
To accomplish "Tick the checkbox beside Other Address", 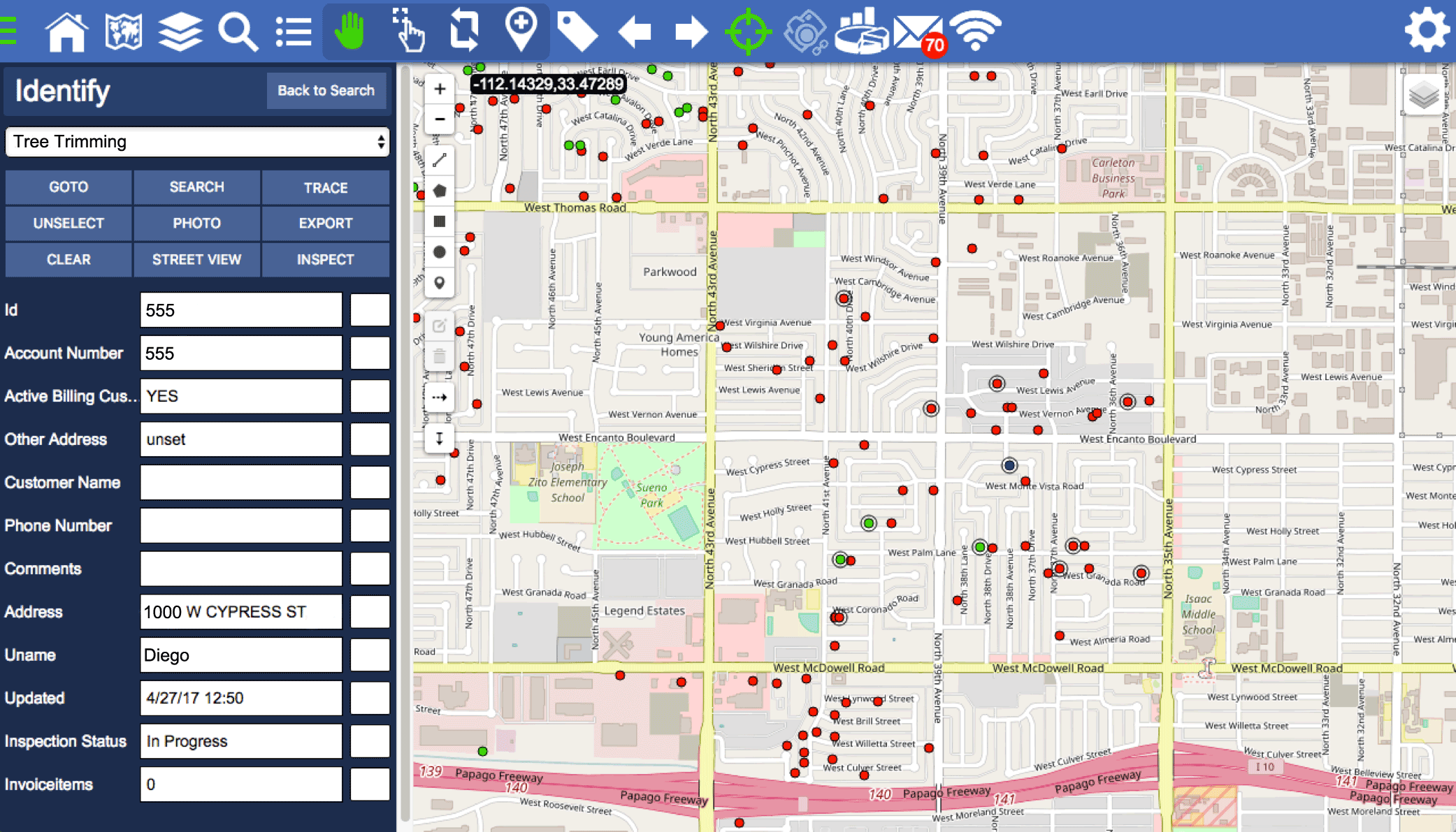I will tap(370, 439).
